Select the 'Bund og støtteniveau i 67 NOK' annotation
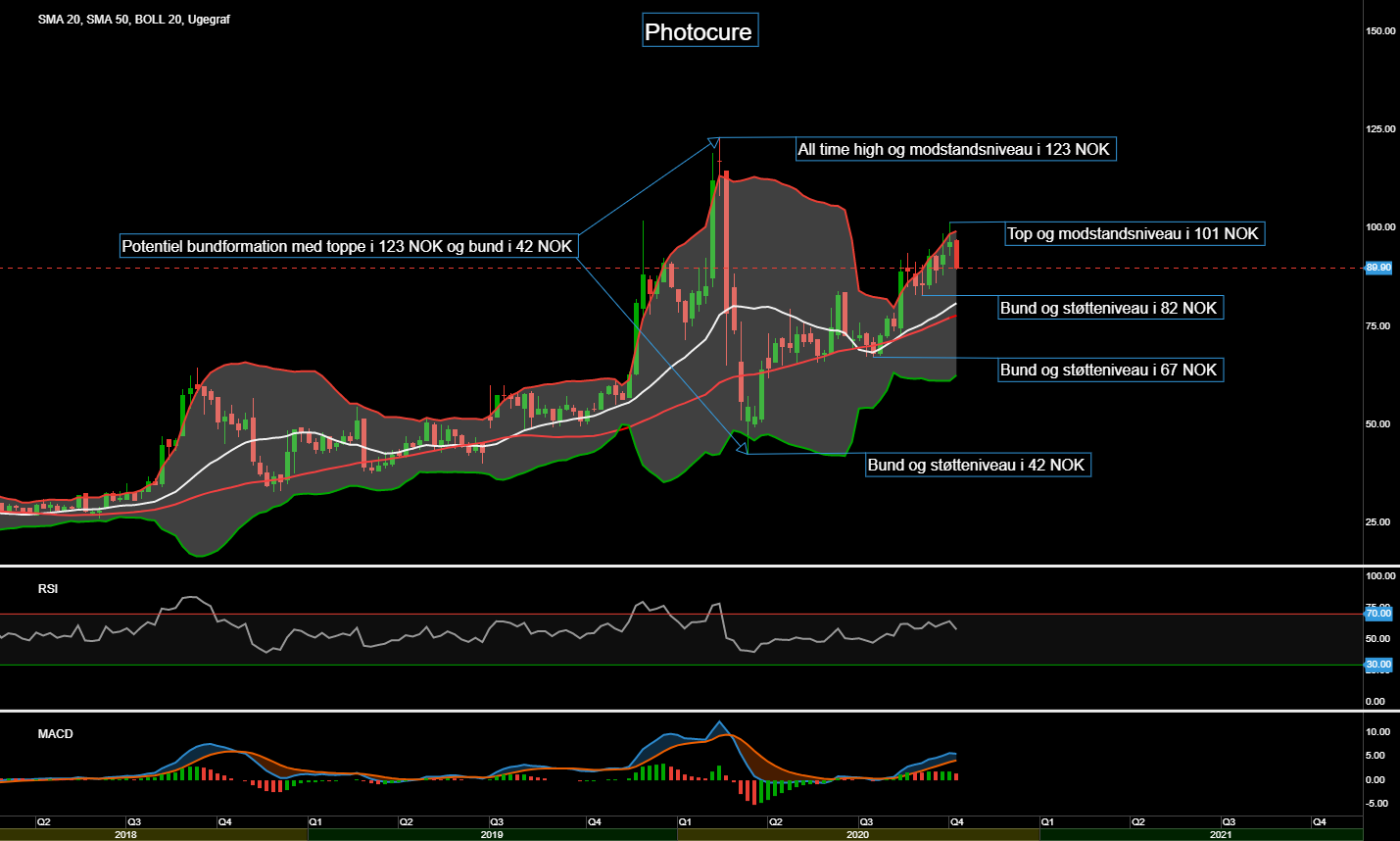The height and width of the screenshot is (841, 1400). click(x=1109, y=370)
